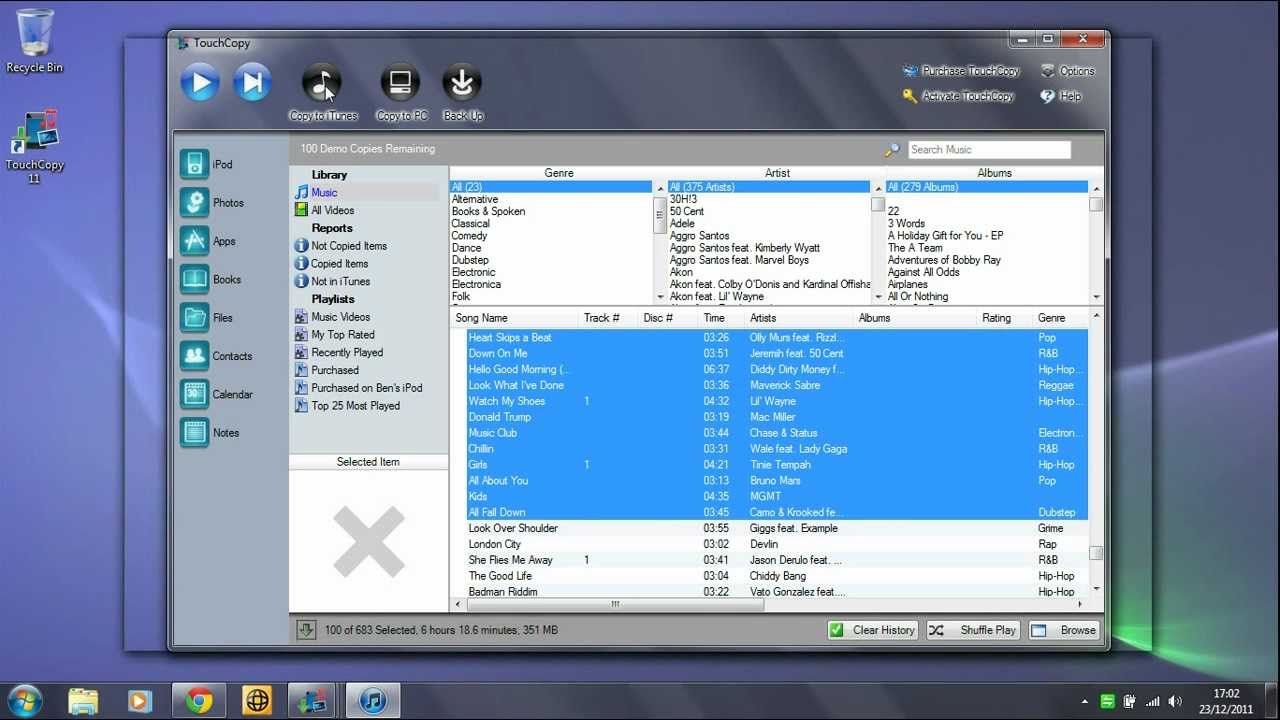This screenshot has width=1280, height=720.
Task: Open Windows Media Player taskbar icon
Action: pos(140,700)
